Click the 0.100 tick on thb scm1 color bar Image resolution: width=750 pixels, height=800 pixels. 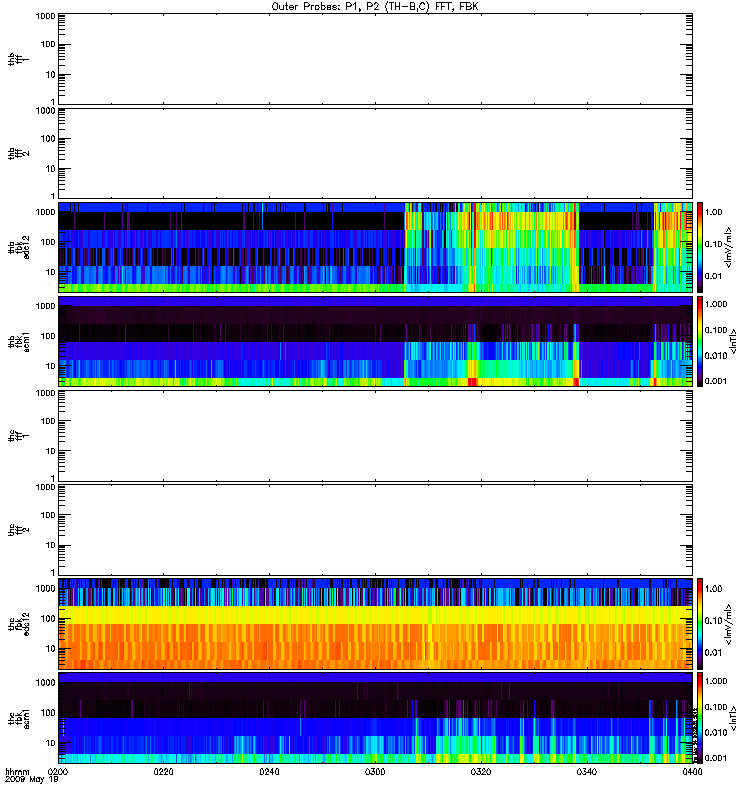tap(716, 330)
